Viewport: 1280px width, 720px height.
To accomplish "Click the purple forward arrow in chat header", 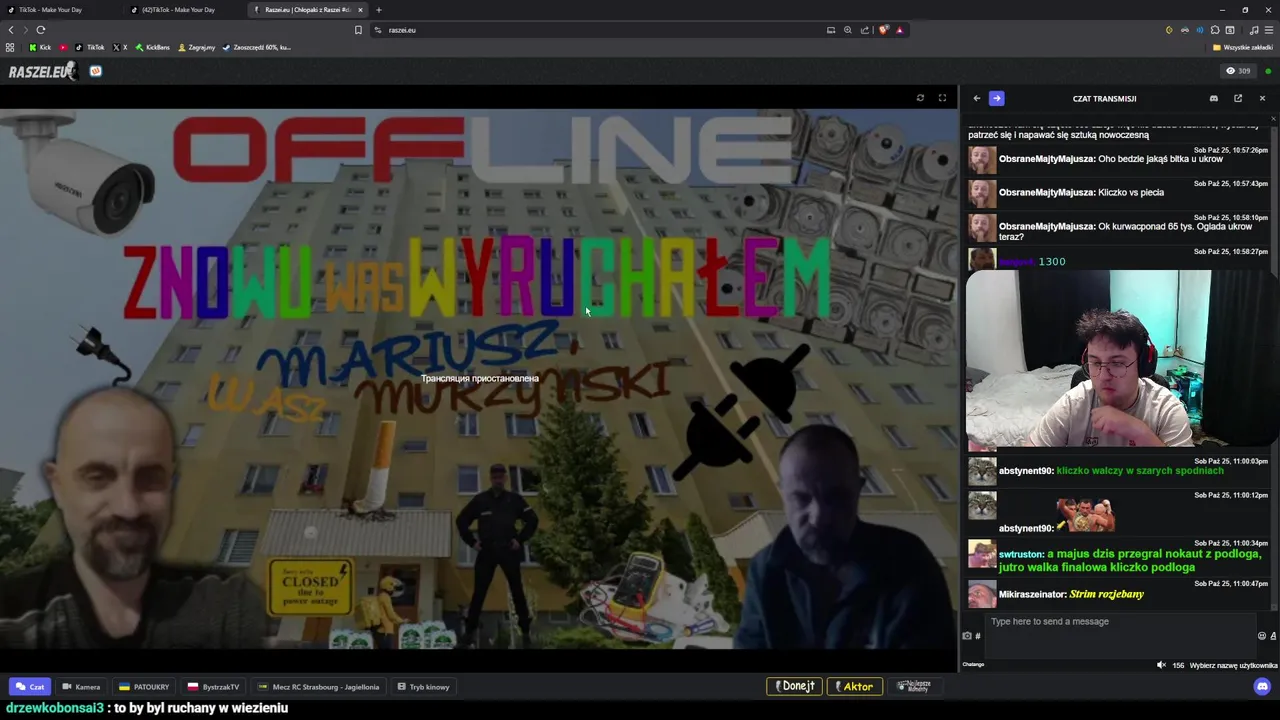I will click(x=996, y=98).
